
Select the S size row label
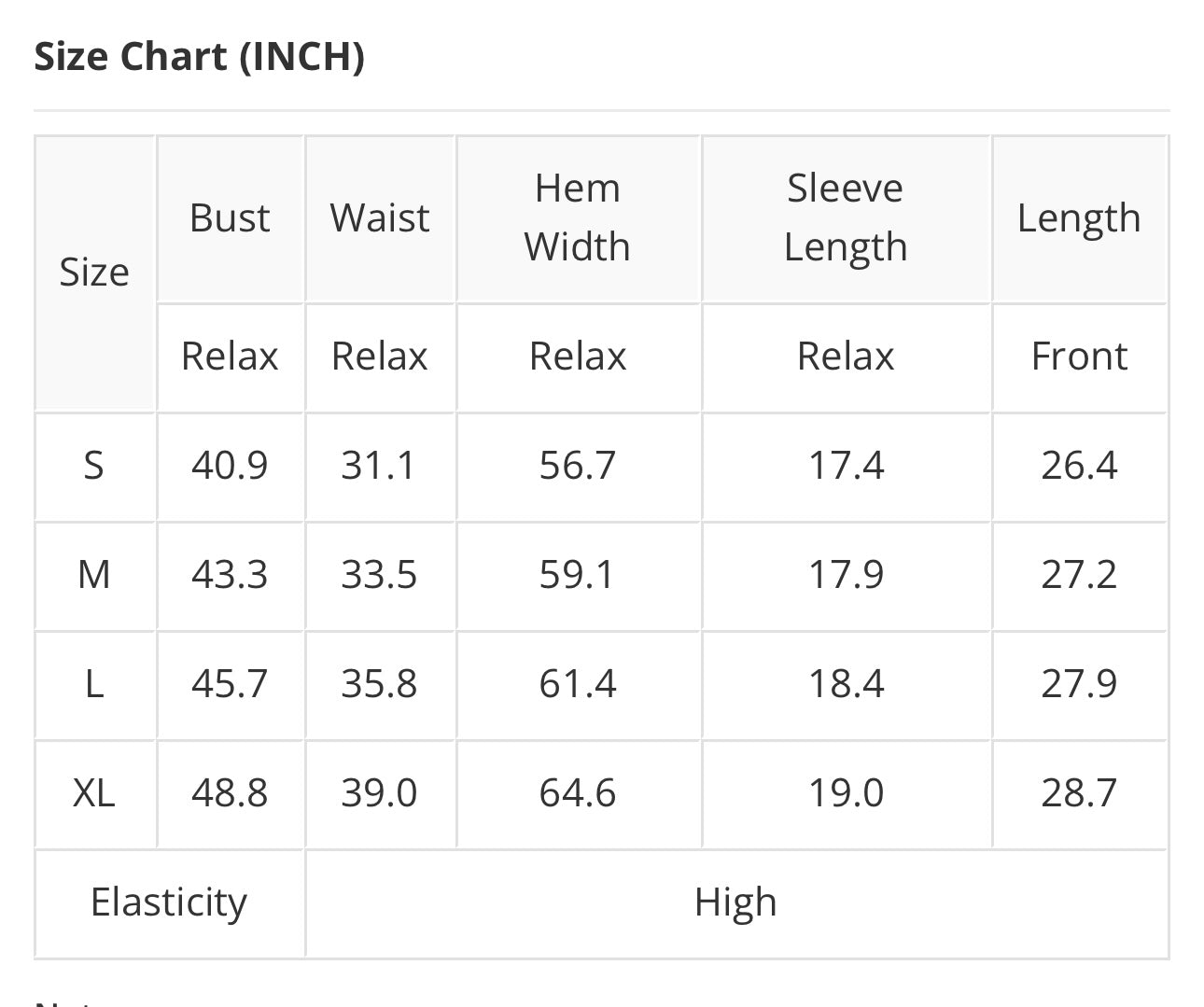pyautogui.click(x=94, y=465)
